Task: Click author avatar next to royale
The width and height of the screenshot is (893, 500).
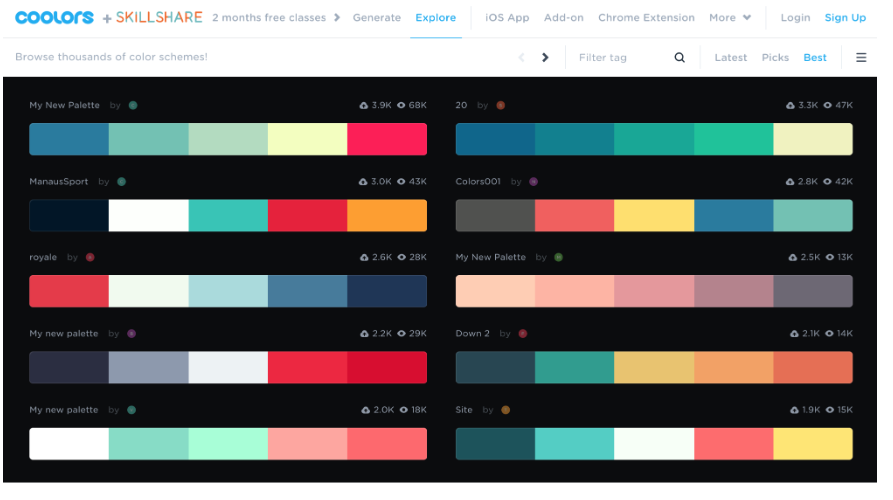Action: tap(90, 258)
